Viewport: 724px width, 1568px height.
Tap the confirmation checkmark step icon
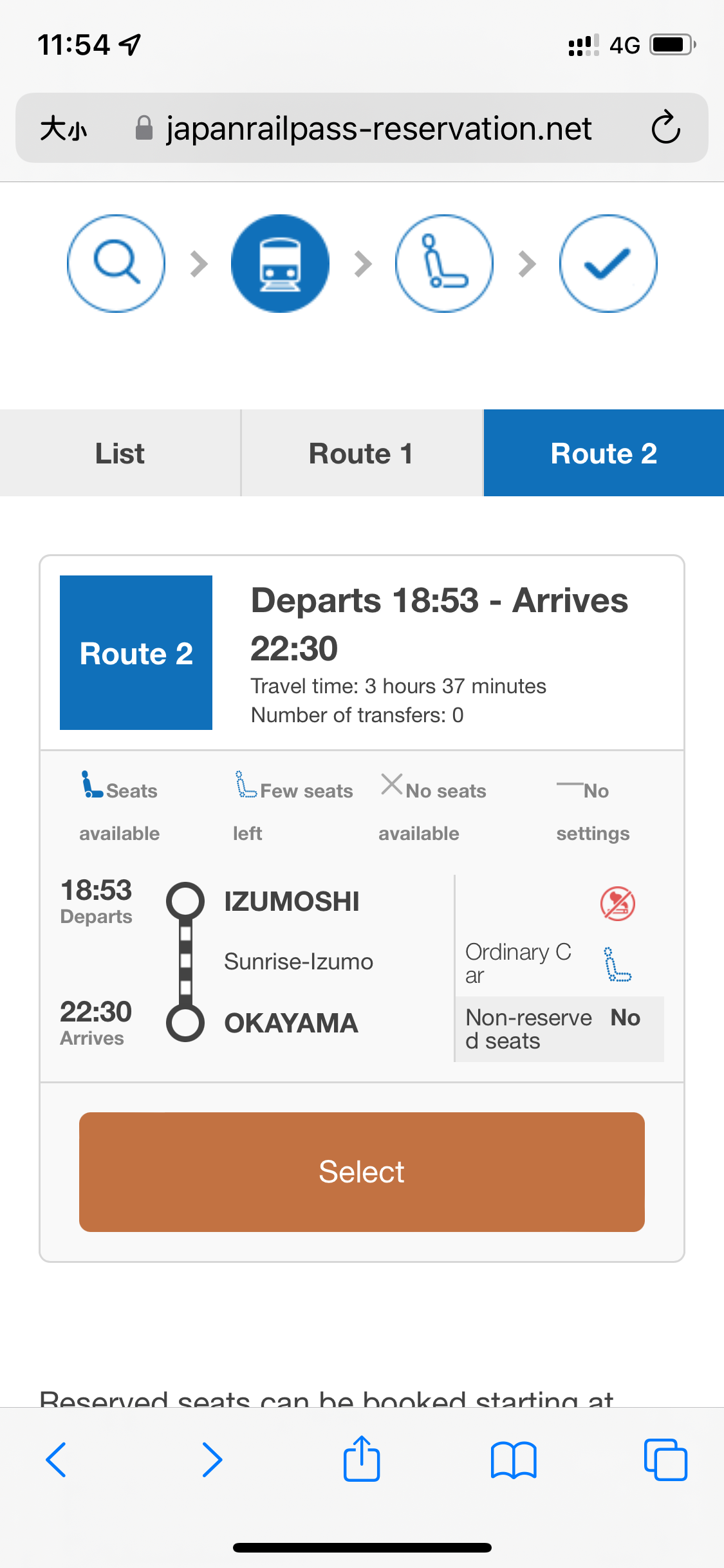608,263
